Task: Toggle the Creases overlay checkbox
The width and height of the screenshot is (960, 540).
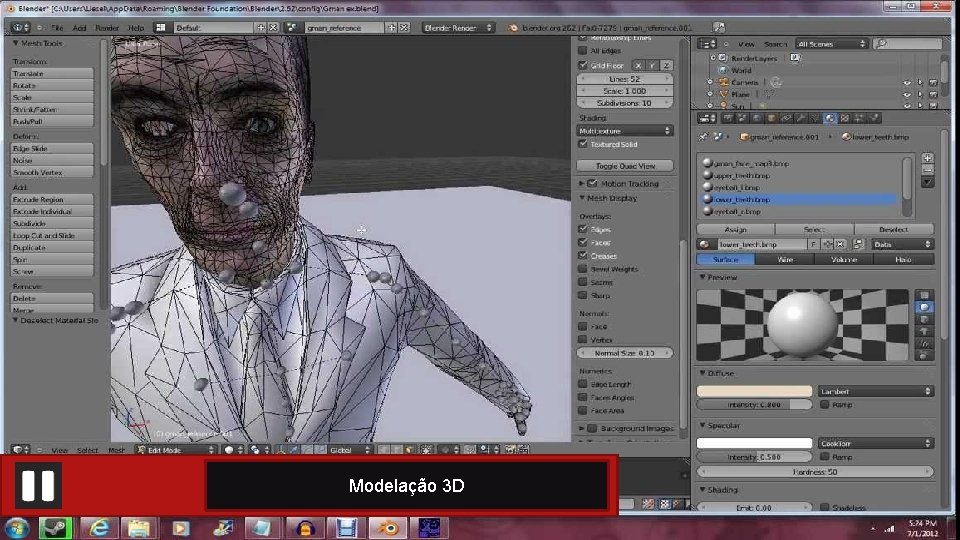Action: (583, 255)
